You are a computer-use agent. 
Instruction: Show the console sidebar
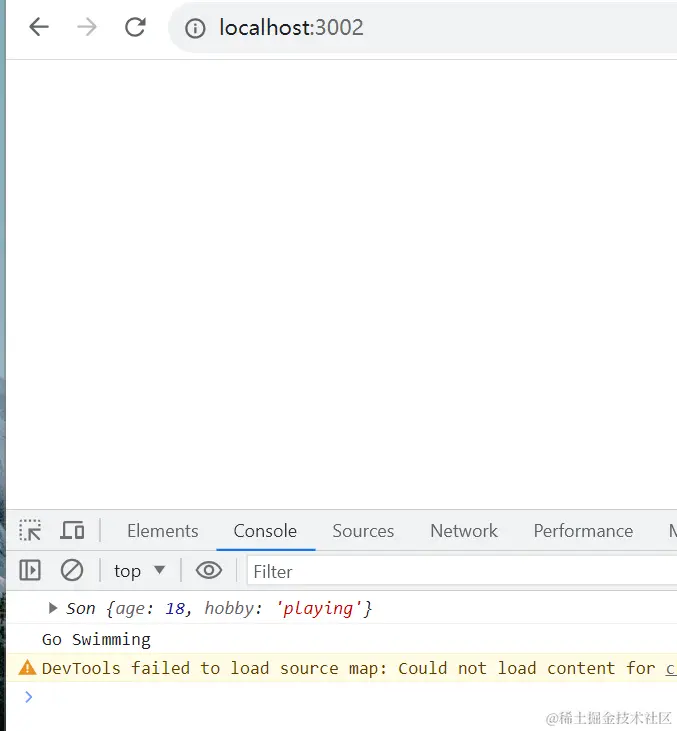pos(30,570)
